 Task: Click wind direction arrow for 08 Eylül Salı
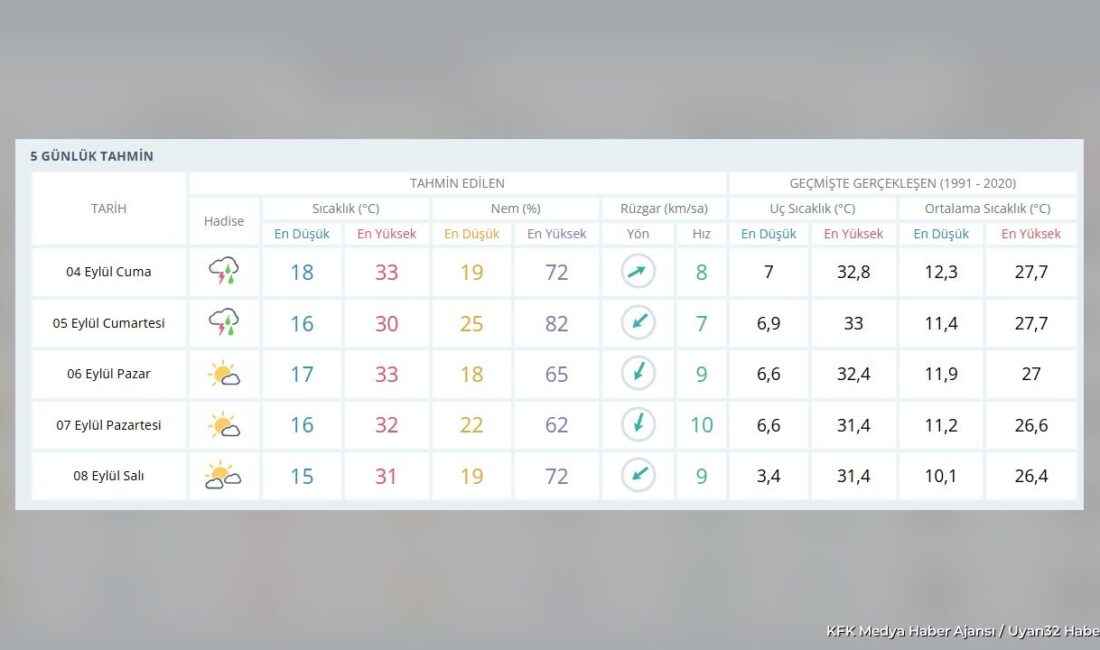click(638, 475)
